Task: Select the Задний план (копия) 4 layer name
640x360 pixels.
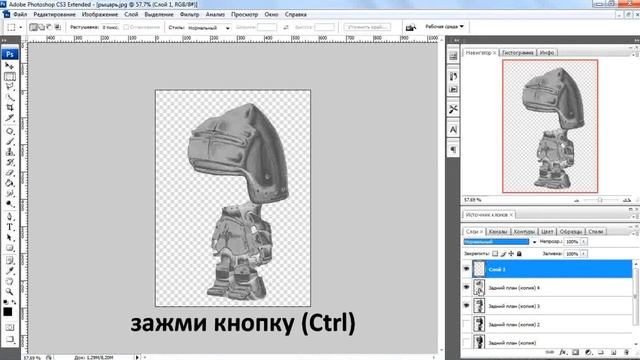Action: [514, 288]
